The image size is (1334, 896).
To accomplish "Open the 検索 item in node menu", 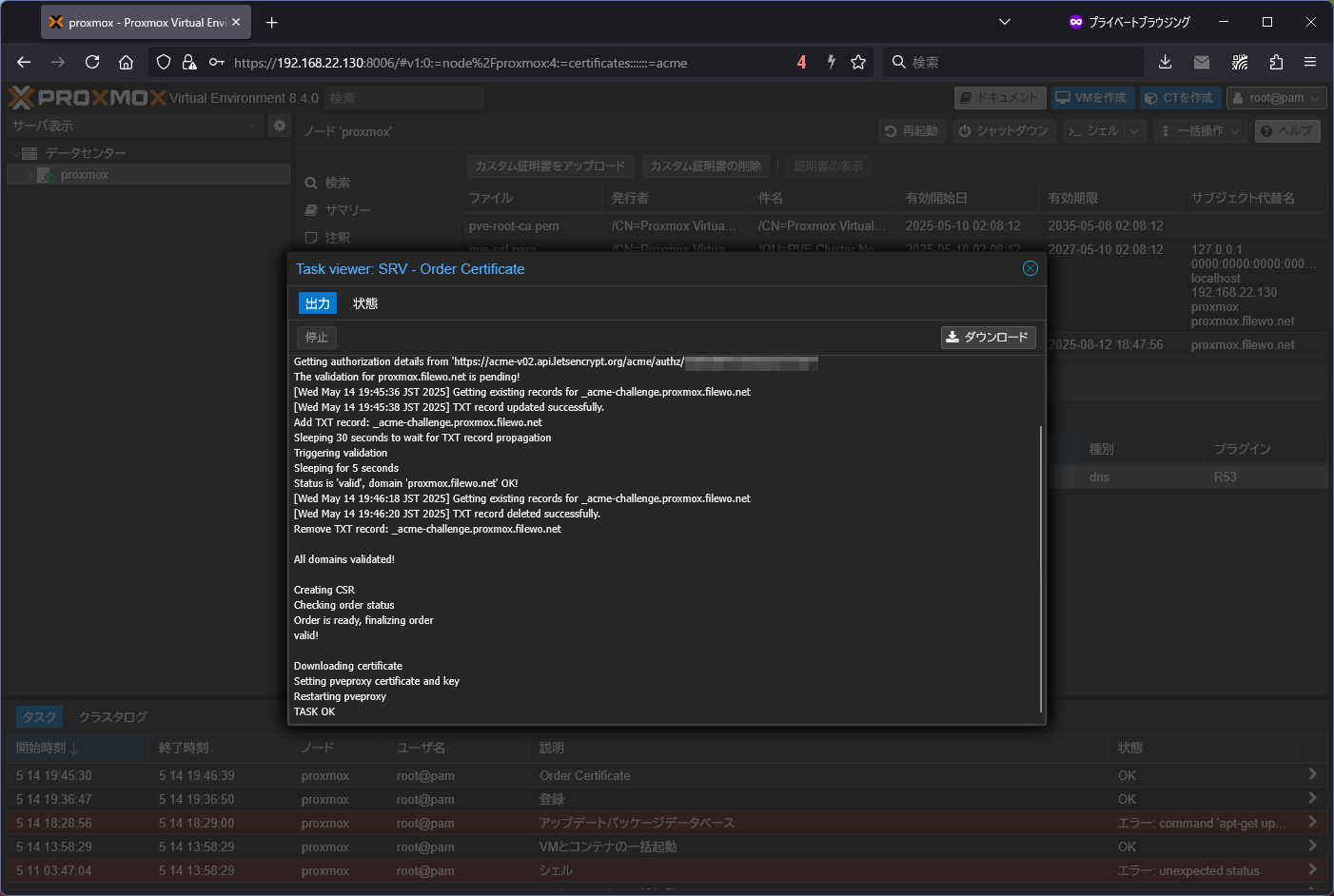I will 337,183.
